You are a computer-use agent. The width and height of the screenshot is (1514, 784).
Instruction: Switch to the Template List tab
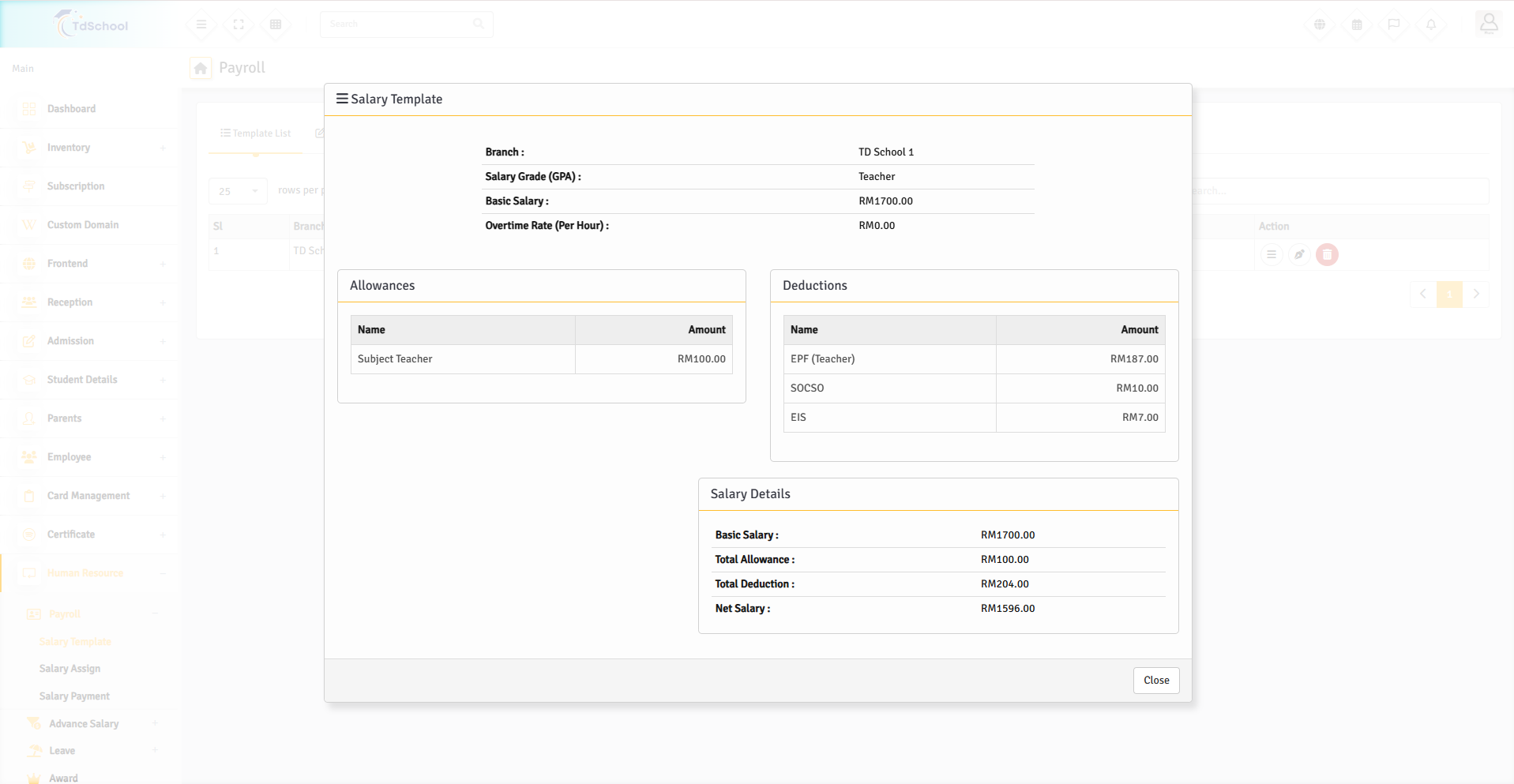tap(256, 133)
